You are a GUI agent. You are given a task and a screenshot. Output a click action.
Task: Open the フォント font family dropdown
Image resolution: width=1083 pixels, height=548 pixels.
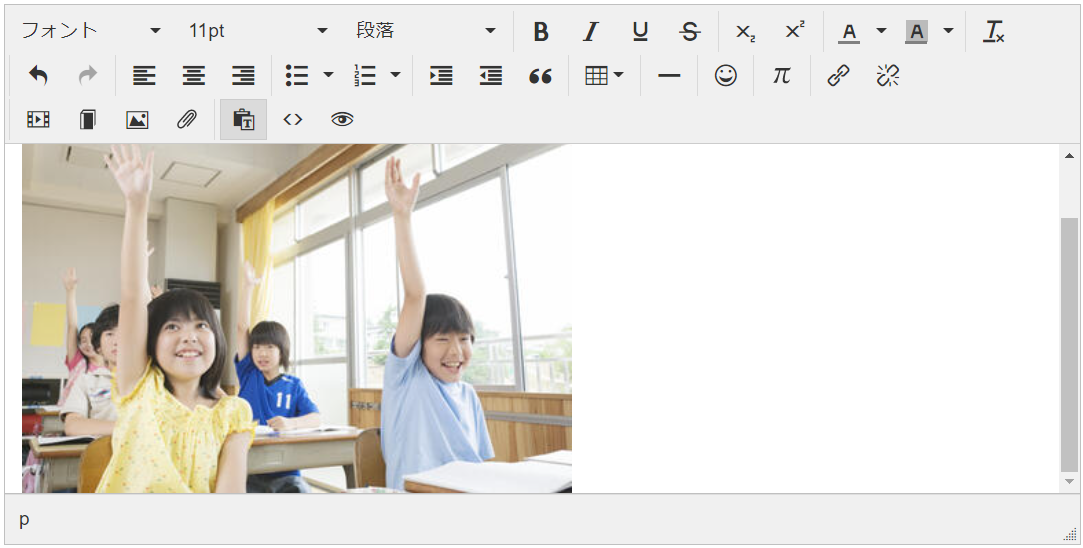(x=90, y=31)
